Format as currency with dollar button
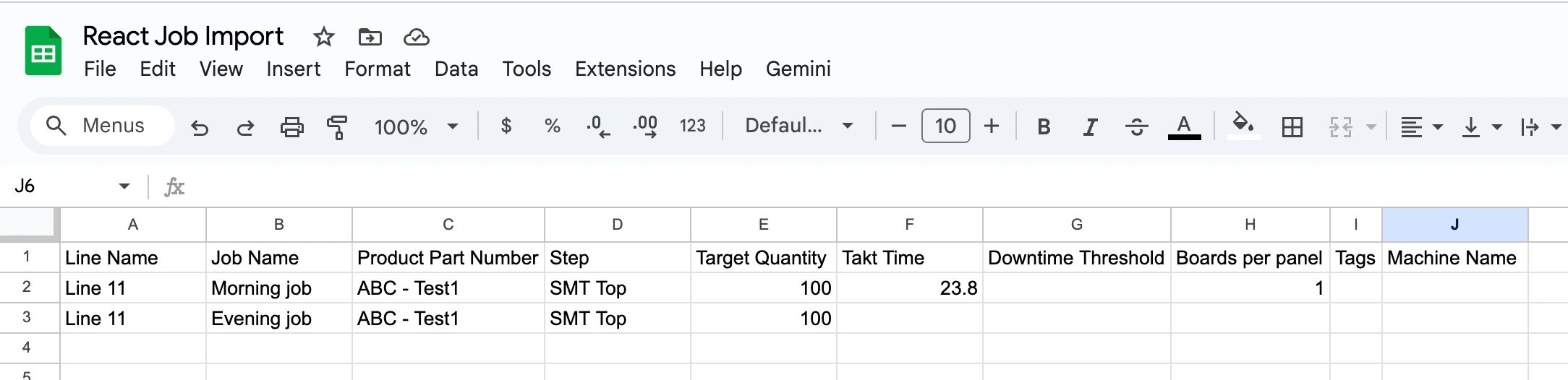The width and height of the screenshot is (1568, 380). pyautogui.click(x=506, y=126)
